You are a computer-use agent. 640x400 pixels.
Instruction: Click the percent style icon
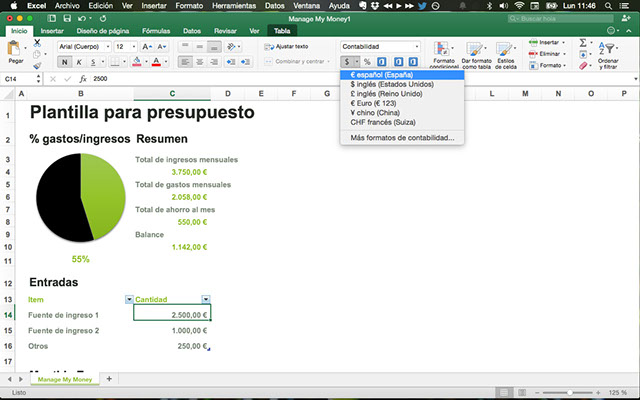point(367,62)
